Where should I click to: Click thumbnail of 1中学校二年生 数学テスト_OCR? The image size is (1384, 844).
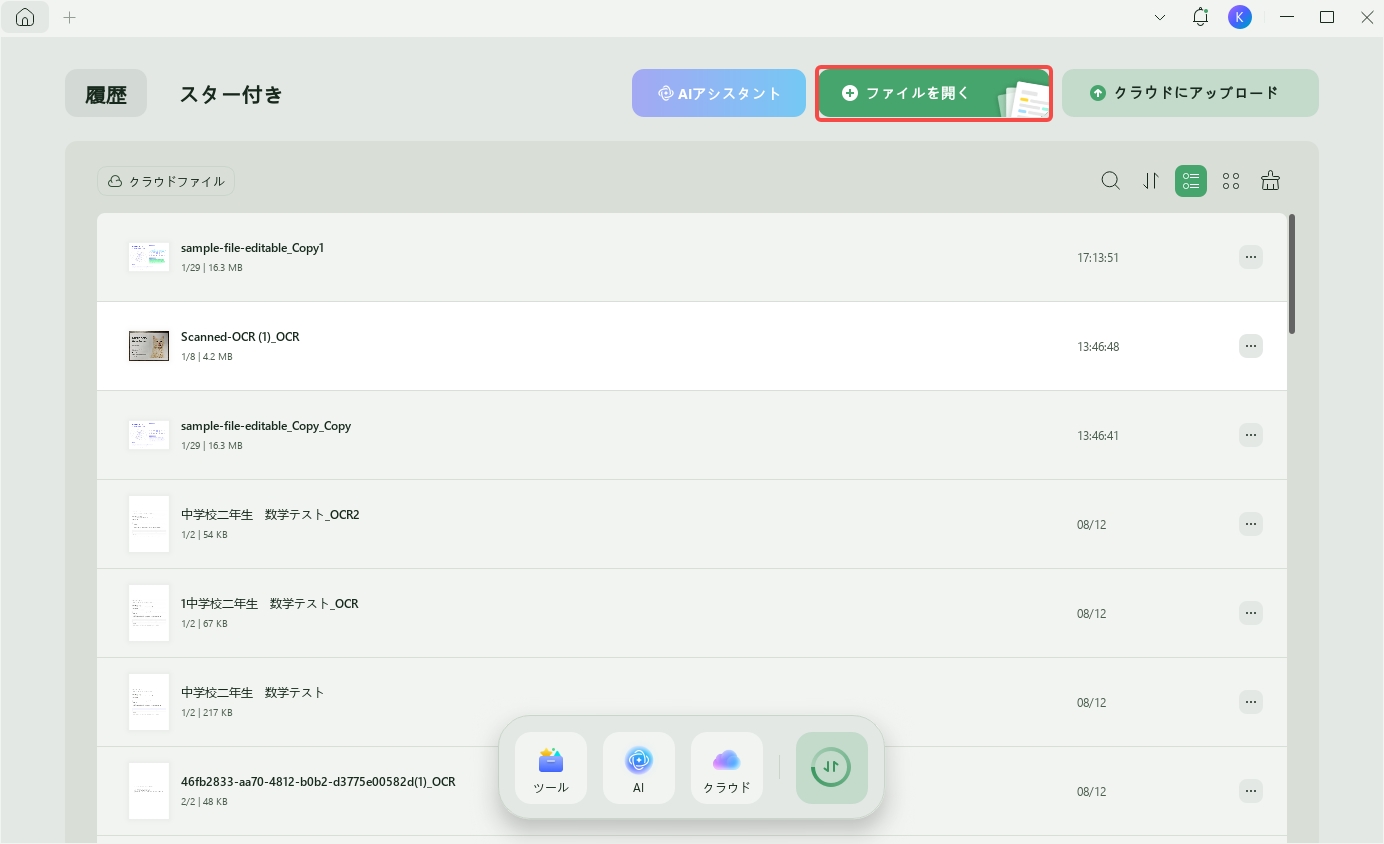[149, 613]
